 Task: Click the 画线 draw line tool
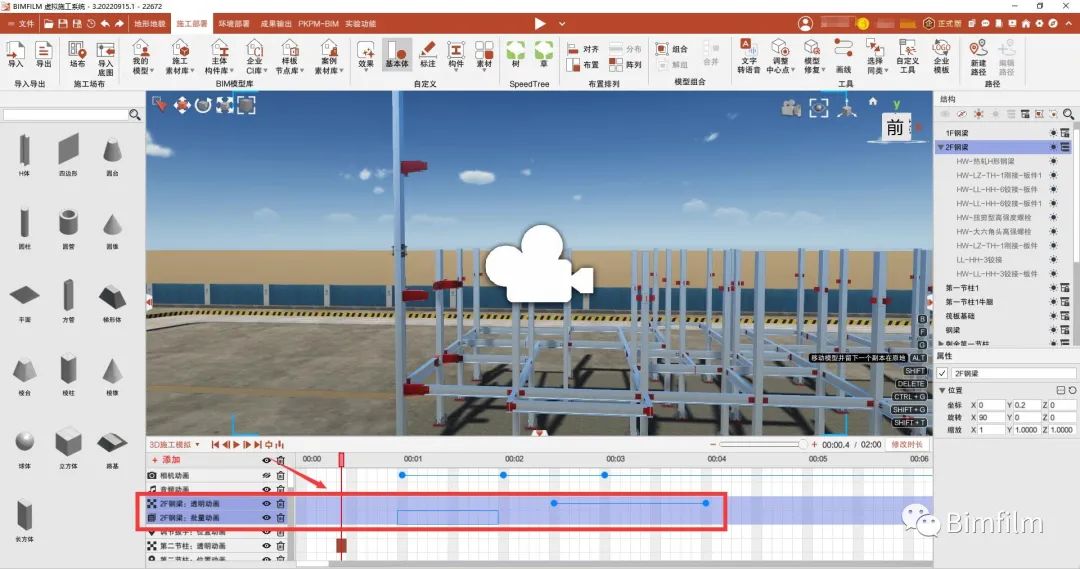click(x=843, y=56)
